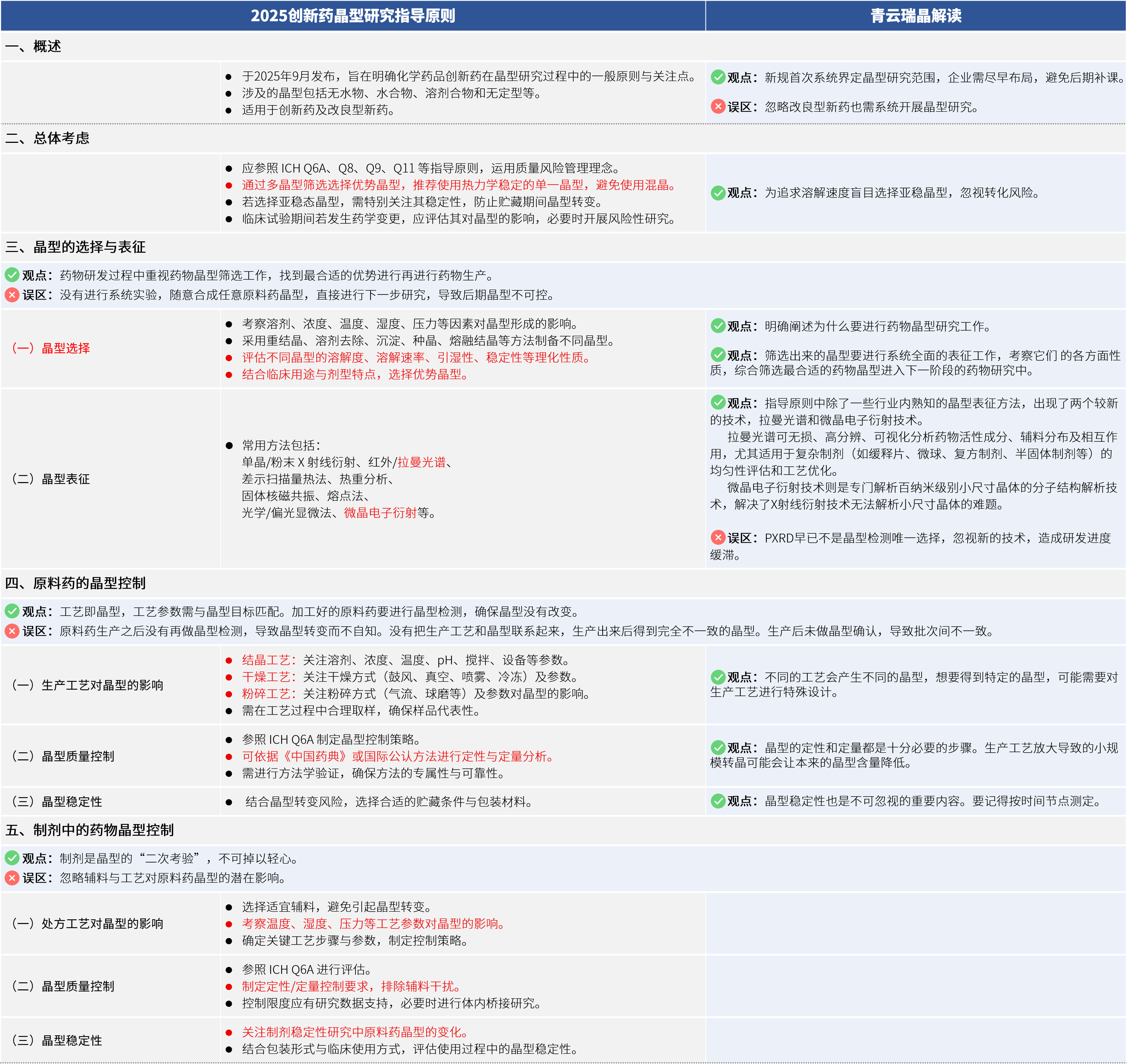Screen dimensions: 1128x1064
Task: Click the 2025创新药晶型研究指导原则 header
Action: click(x=352, y=15)
